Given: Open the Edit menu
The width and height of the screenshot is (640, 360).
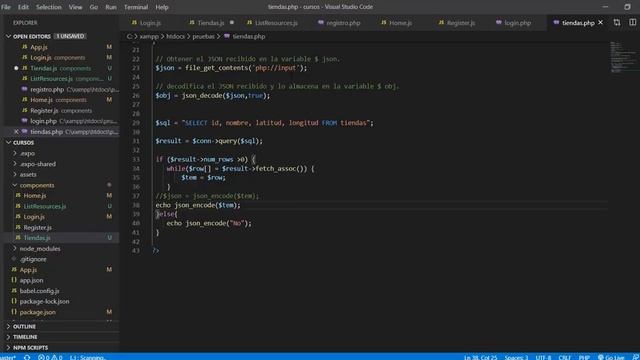Looking at the screenshot, I should [x=23, y=7].
